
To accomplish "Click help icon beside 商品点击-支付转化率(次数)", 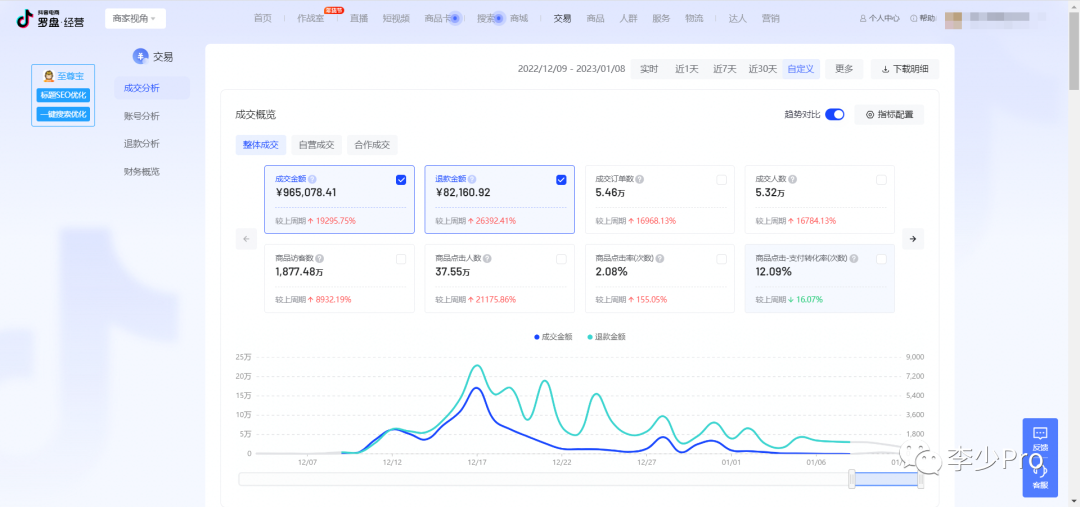I will [x=854, y=258].
